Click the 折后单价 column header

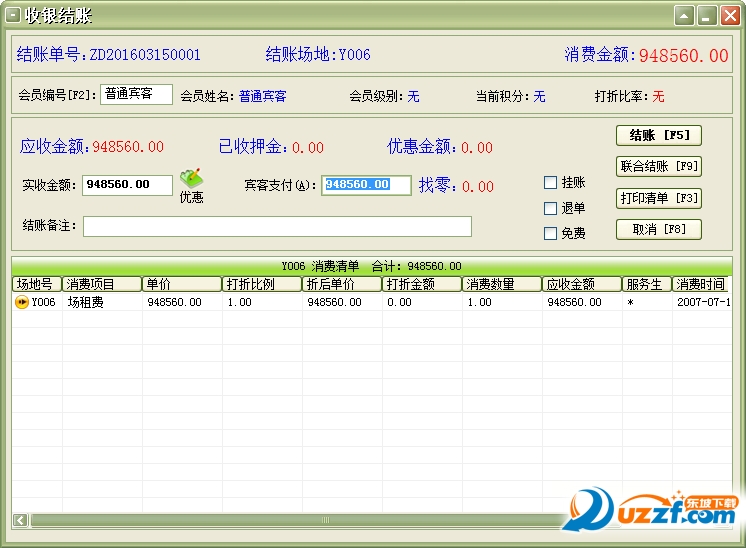click(x=342, y=284)
